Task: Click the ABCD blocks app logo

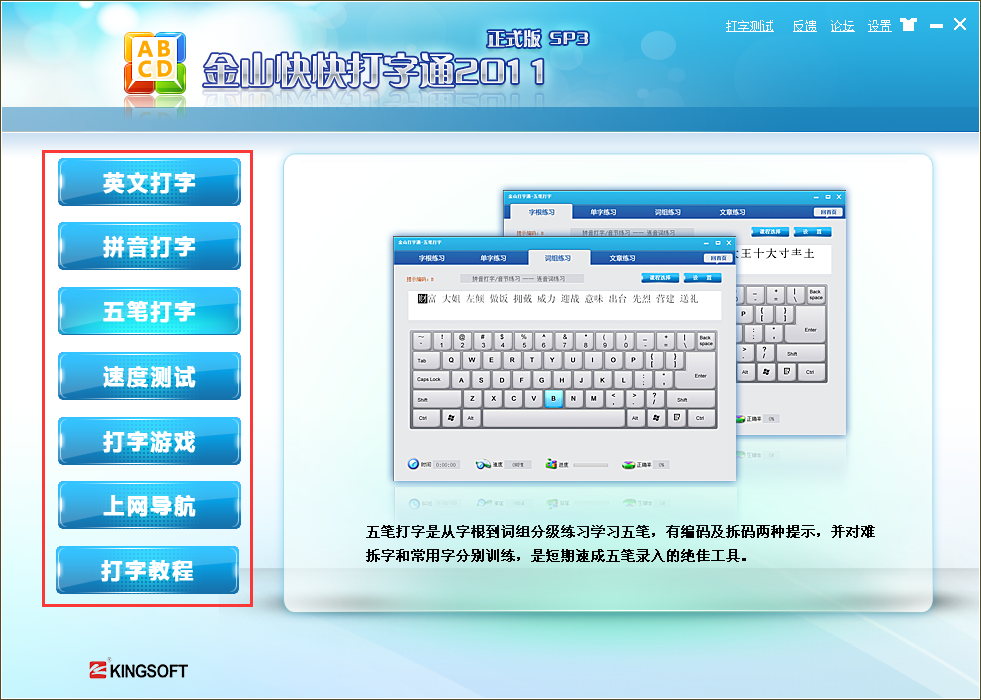Action: [155, 63]
